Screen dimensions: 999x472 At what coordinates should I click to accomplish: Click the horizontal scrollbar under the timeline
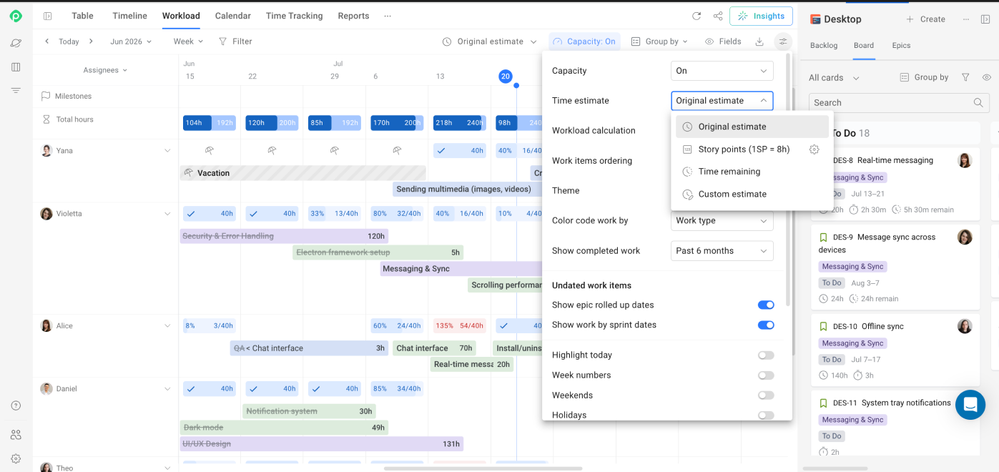point(465,469)
